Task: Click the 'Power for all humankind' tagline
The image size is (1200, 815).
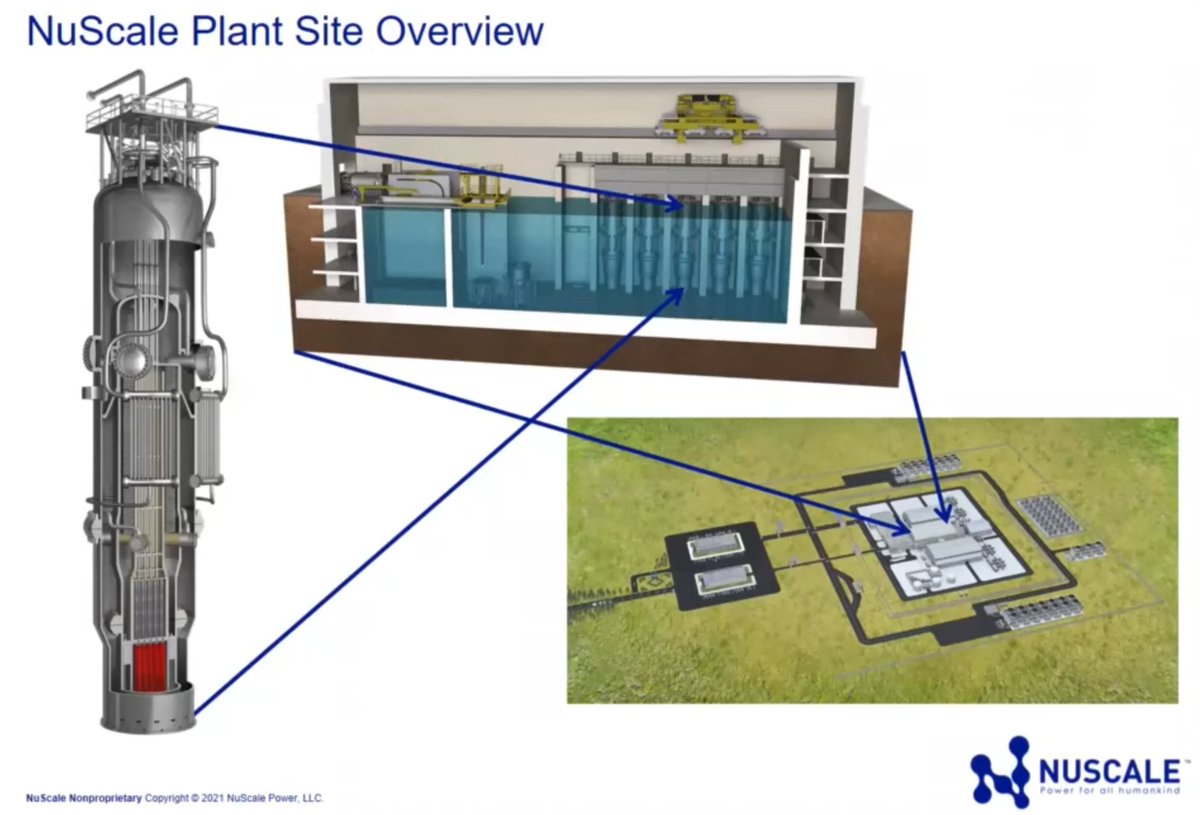Action: [1109, 790]
